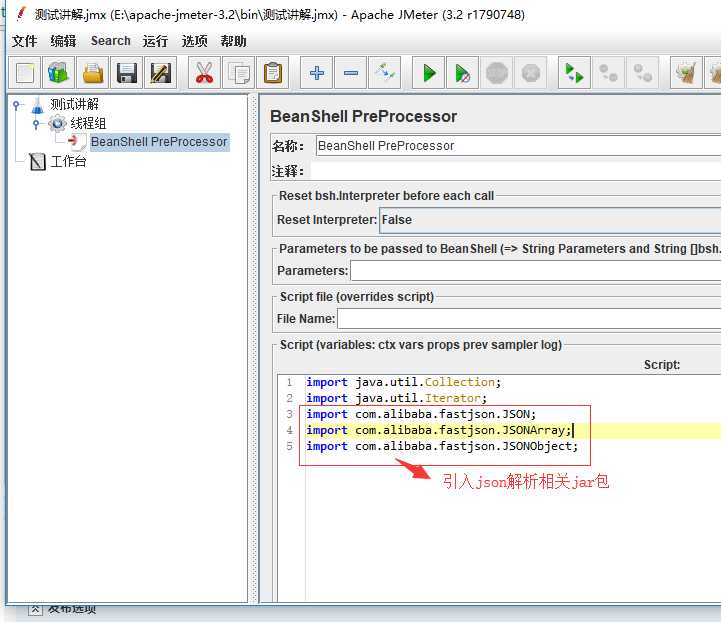Click the greyed Shutdown test icon
721x622 pixels.
531,73
